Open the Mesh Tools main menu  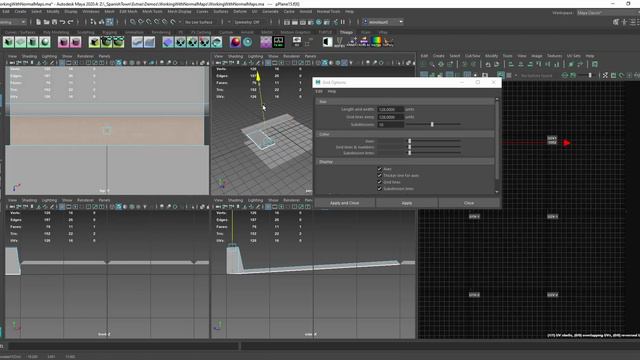(x=152, y=11)
